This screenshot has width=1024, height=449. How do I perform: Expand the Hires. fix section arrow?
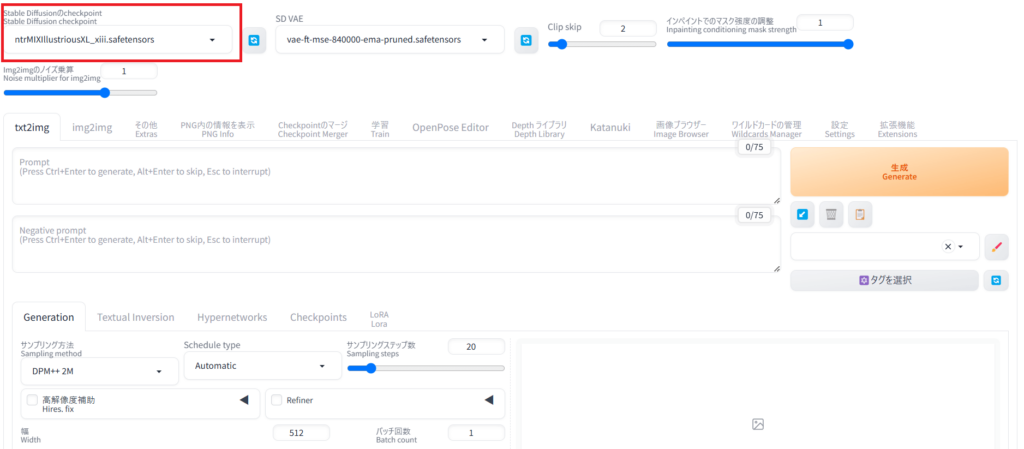coord(243,400)
